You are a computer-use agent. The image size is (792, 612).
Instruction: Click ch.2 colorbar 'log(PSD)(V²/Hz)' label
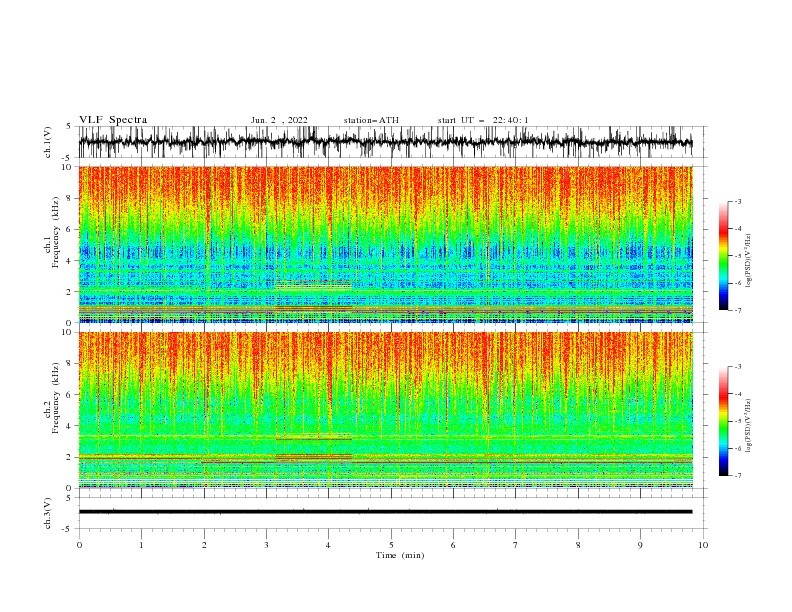pyautogui.click(x=748, y=426)
